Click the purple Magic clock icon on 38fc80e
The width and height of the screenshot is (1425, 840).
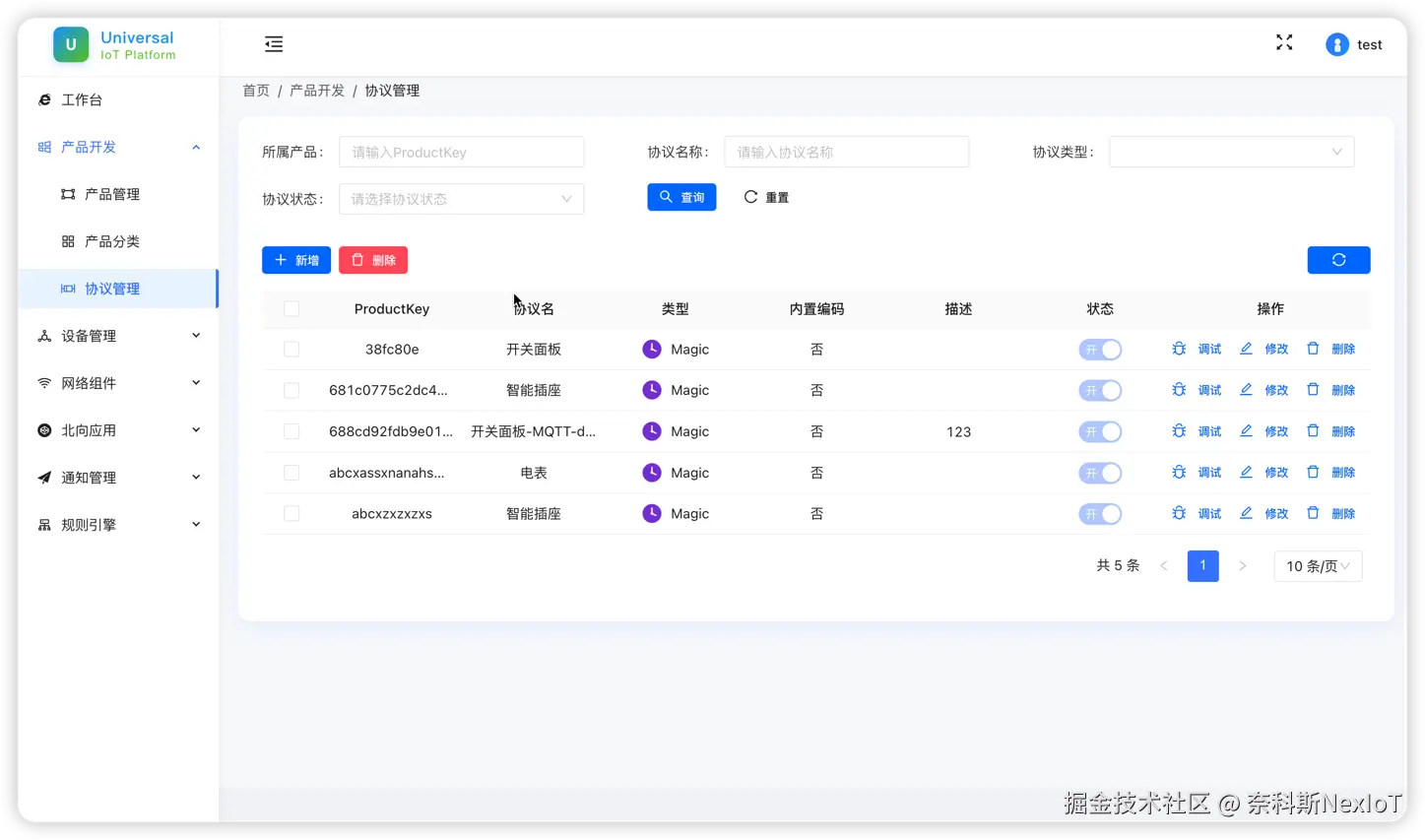pos(651,349)
